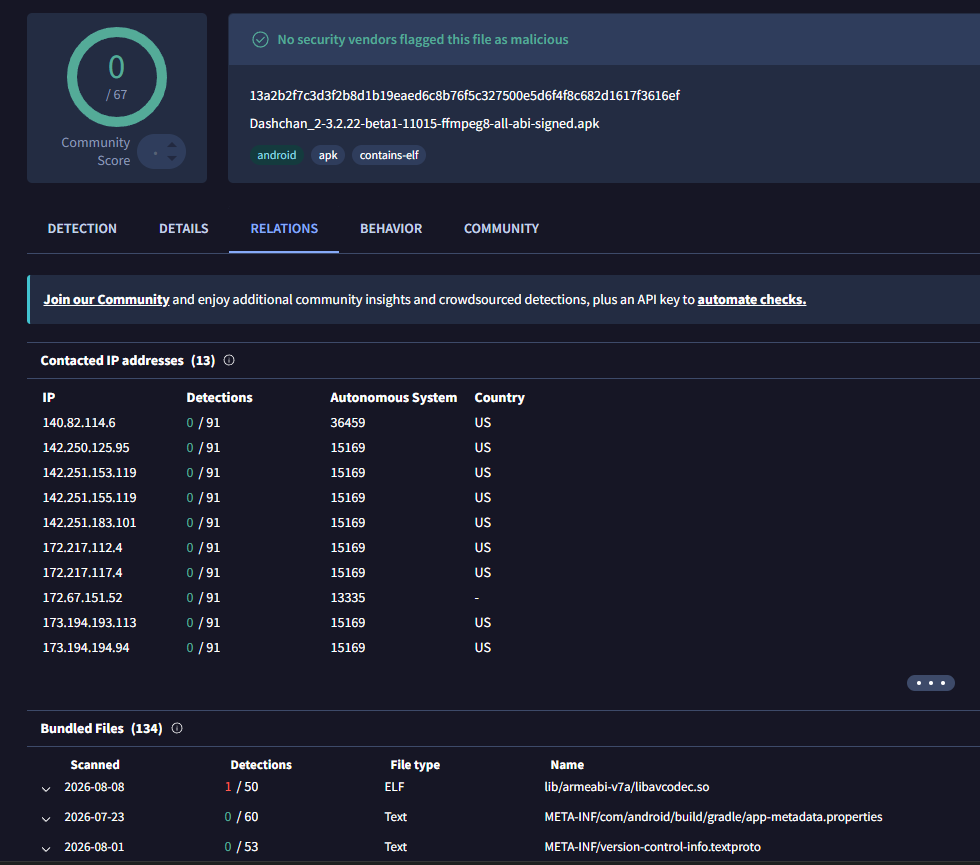The image size is (980, 865).
Task: Open IP address 172.67.151.52
Action: click(x=82, y=598)
